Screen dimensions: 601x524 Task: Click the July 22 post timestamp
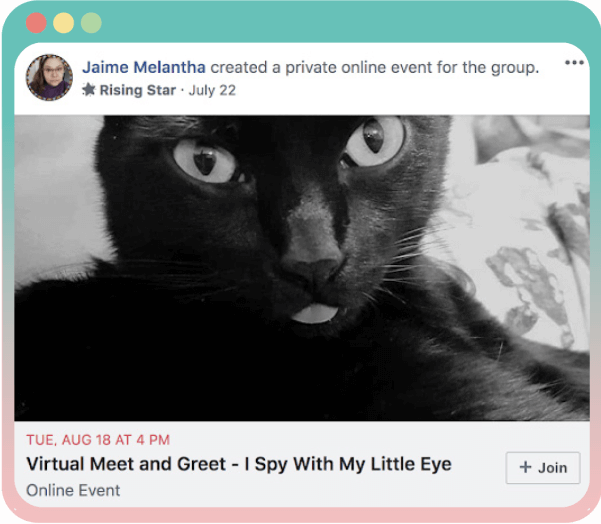pos(214,90)
